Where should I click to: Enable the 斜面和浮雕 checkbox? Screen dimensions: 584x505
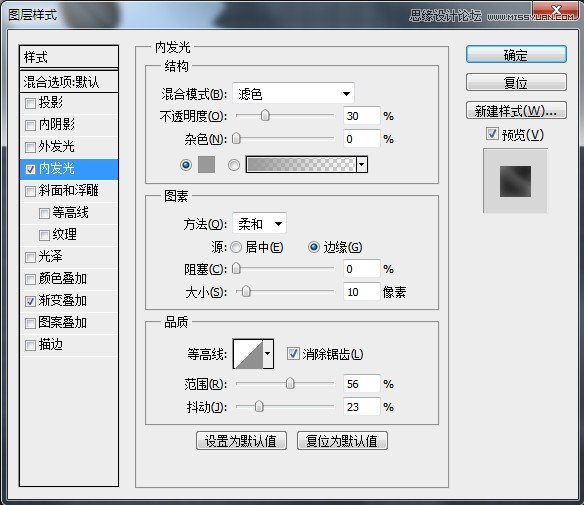click(x=30, y=191)
